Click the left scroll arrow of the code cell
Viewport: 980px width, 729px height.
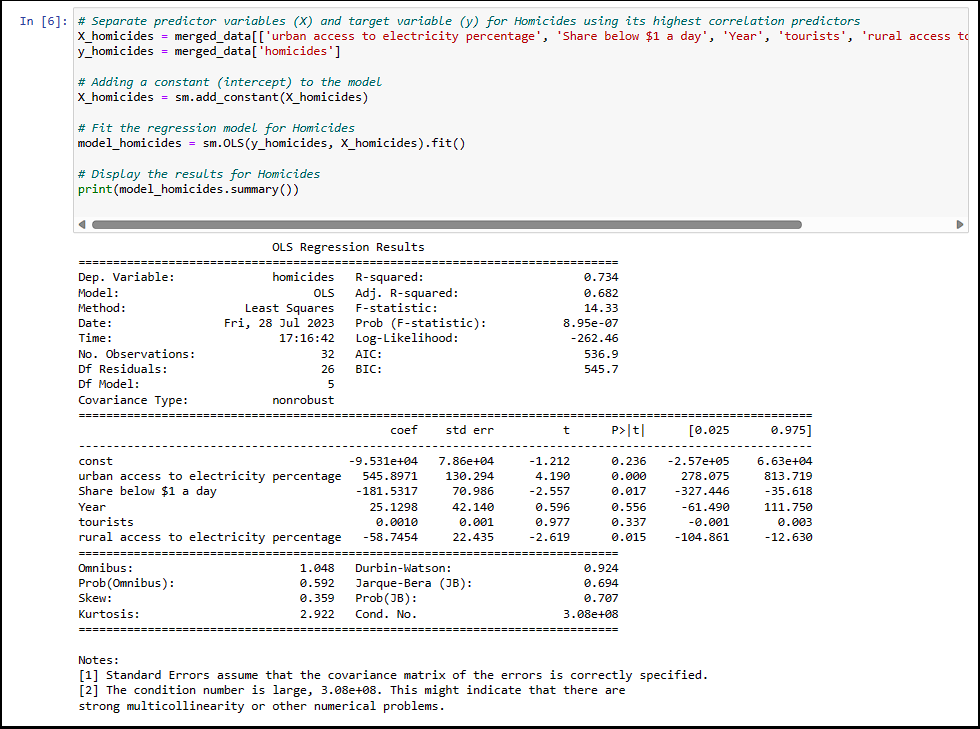click(80, 224)
